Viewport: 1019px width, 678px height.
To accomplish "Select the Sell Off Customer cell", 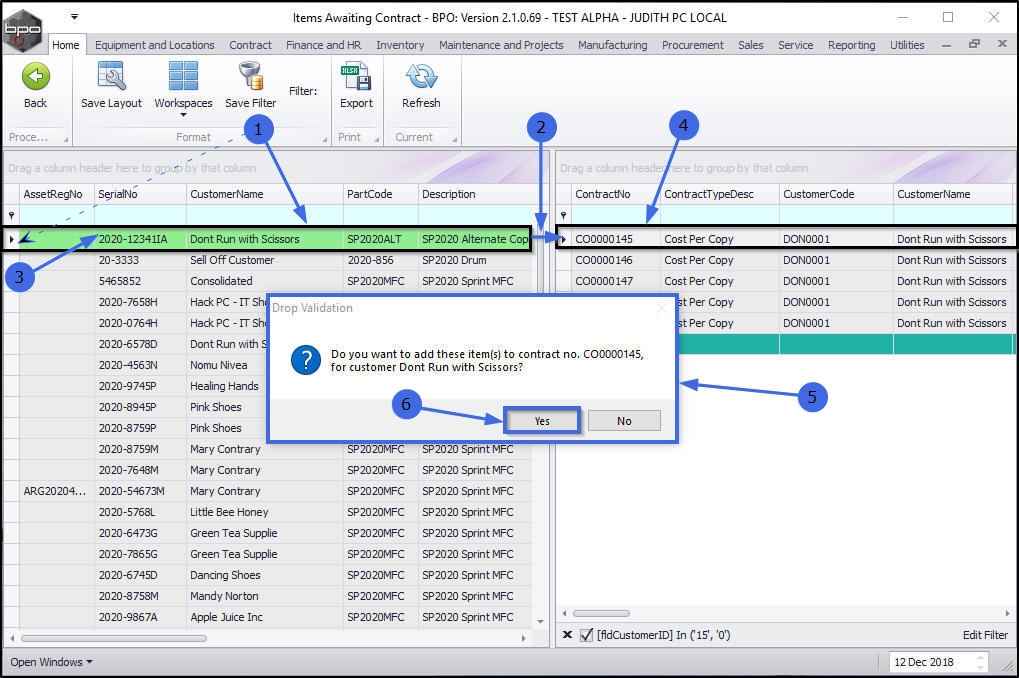I will point(264,260).
